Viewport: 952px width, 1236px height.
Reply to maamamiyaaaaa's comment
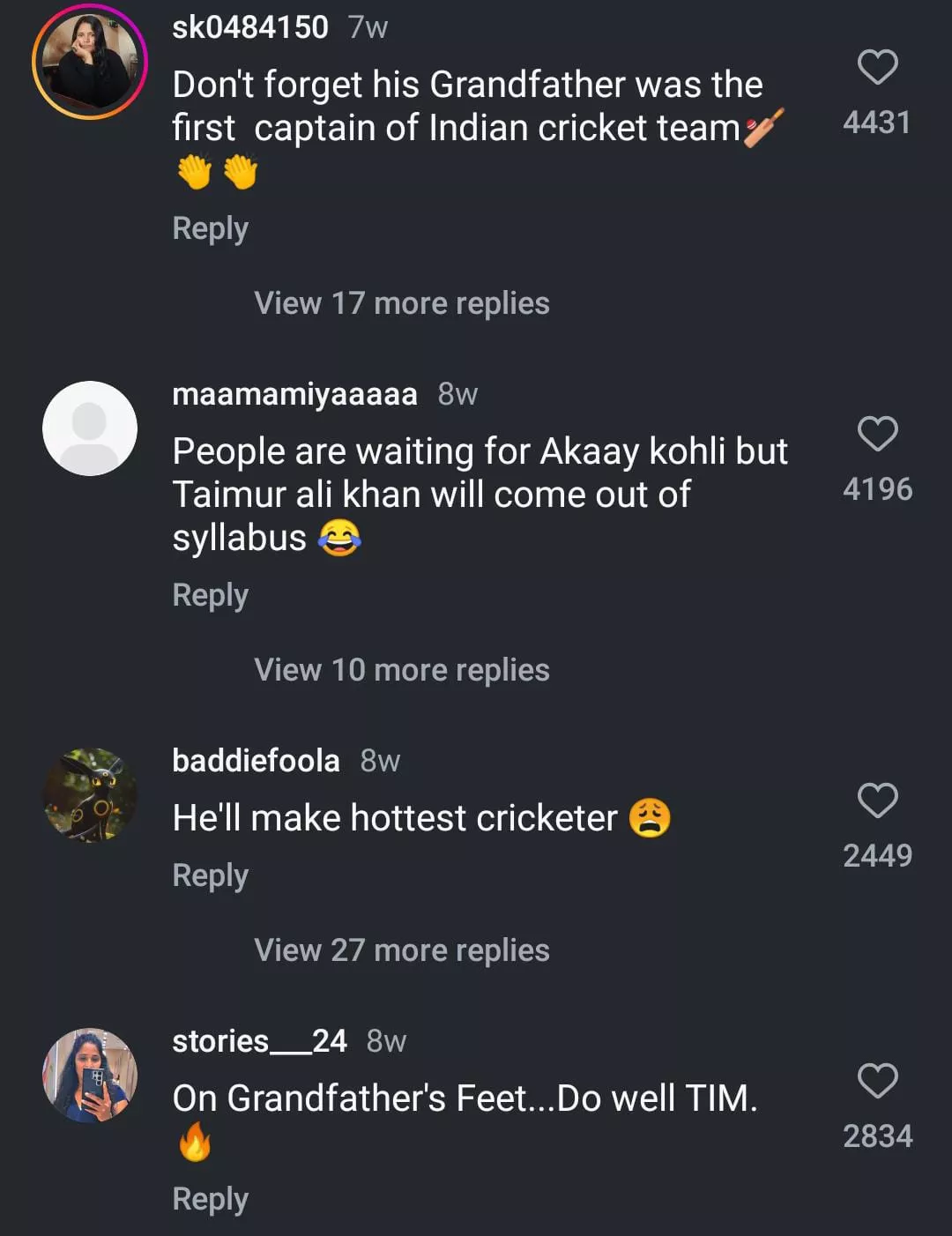[210, 595]
